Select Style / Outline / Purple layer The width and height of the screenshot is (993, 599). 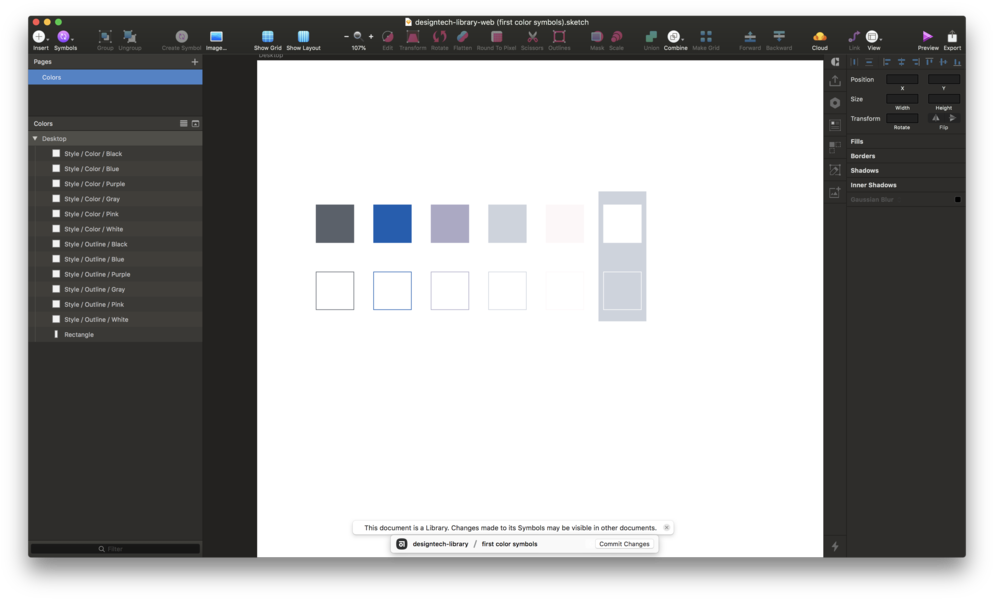coord(97,274)
